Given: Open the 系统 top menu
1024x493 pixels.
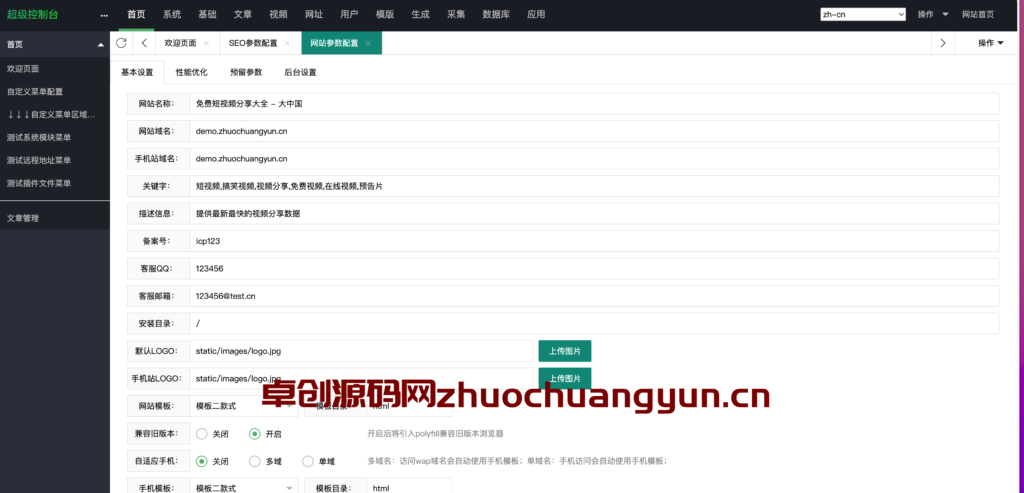Looking at the screenshot, I should pyautogui.click(x=172, y=14).
